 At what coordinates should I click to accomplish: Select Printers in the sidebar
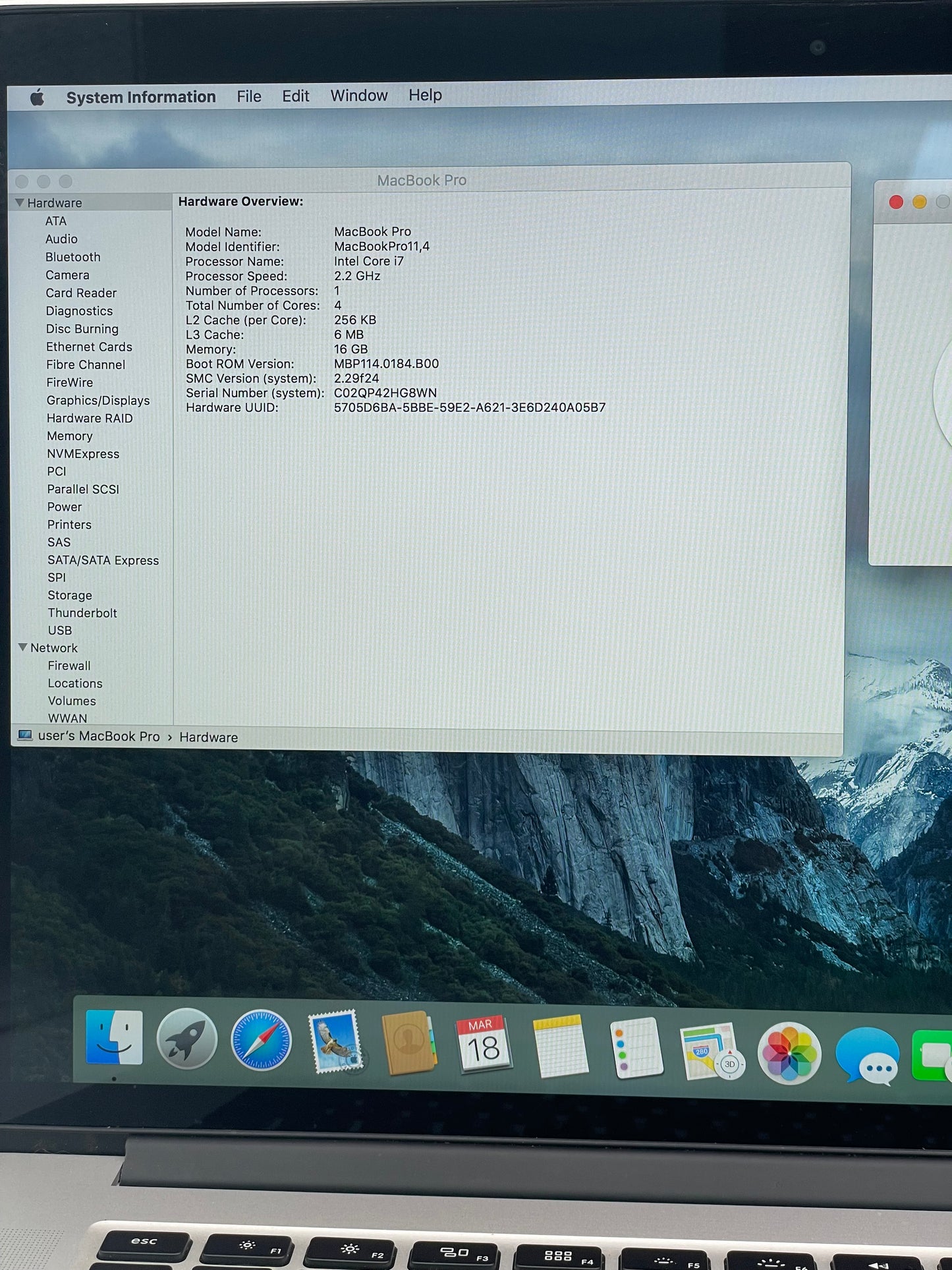point(69,525)
